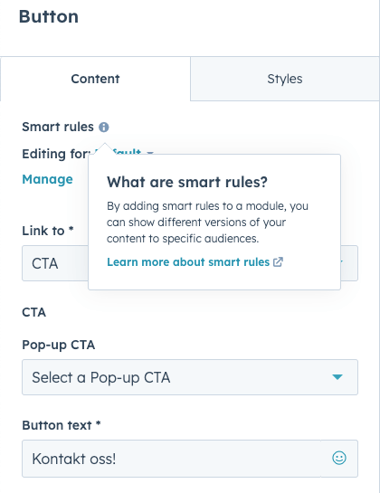This screenshot has width=380, height=493.
Task: Switch to the Styles tab
Action: (x=285, y=79)
